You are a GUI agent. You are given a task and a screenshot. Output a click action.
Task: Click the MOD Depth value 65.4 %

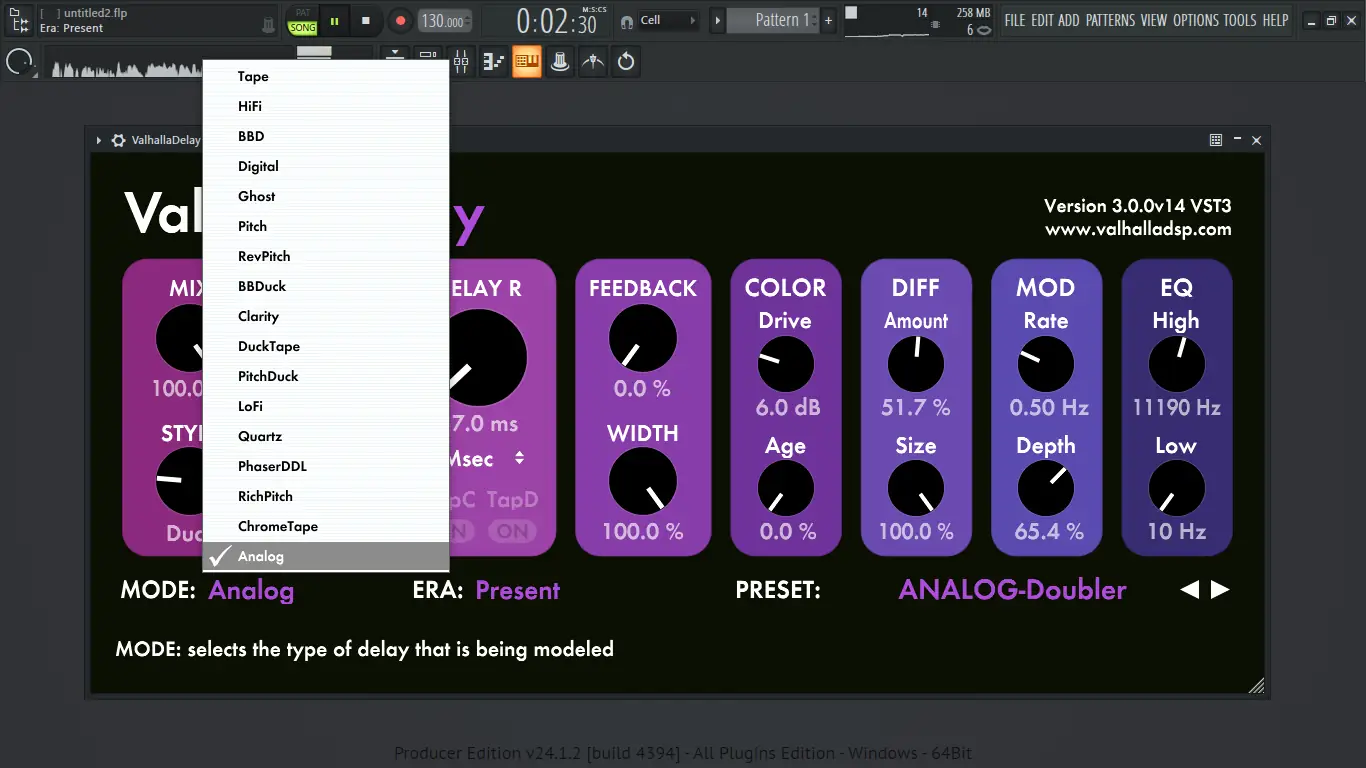pos(1049,531)
